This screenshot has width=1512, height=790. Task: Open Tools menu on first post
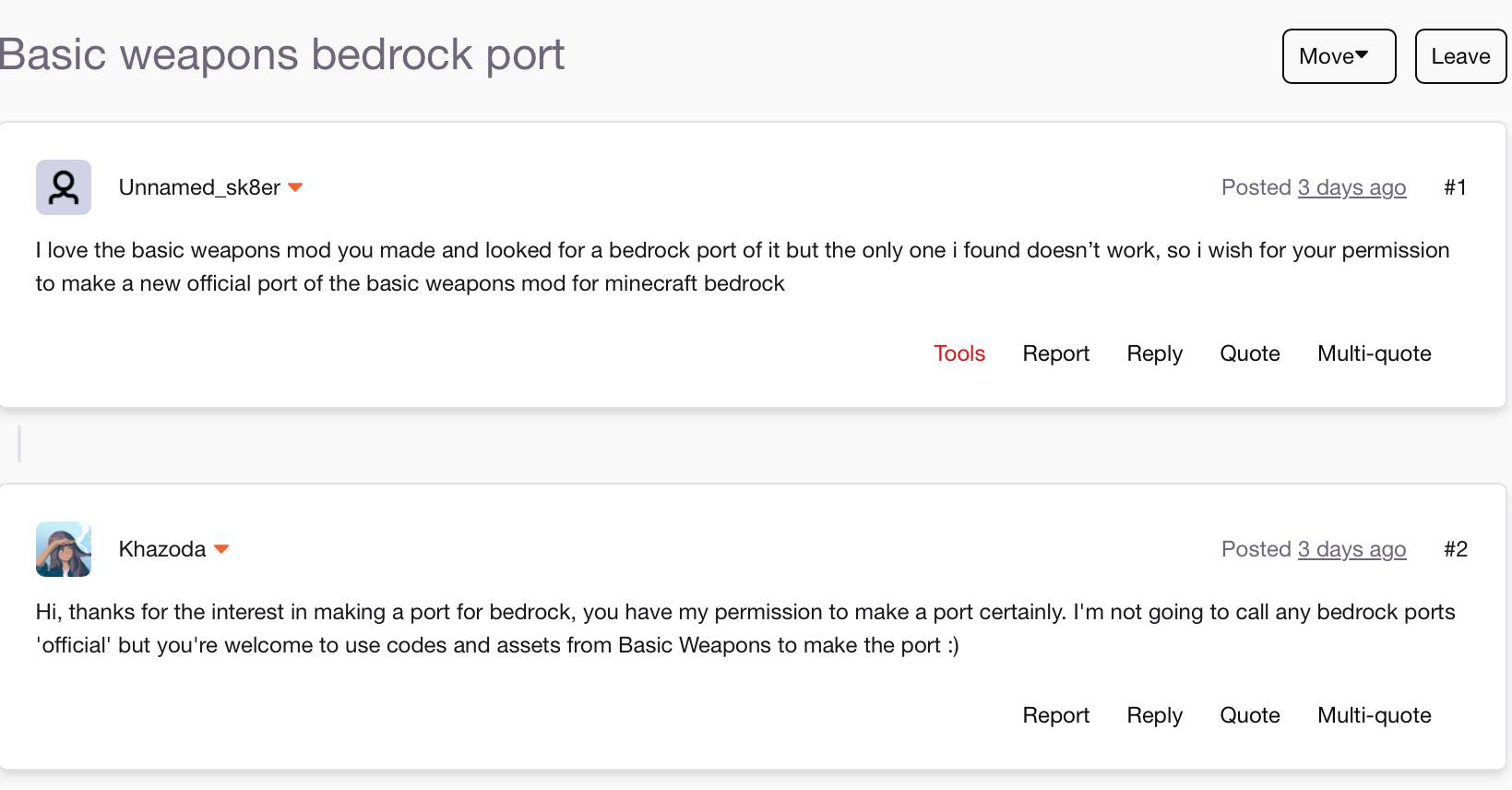click(x=958, y=353)
